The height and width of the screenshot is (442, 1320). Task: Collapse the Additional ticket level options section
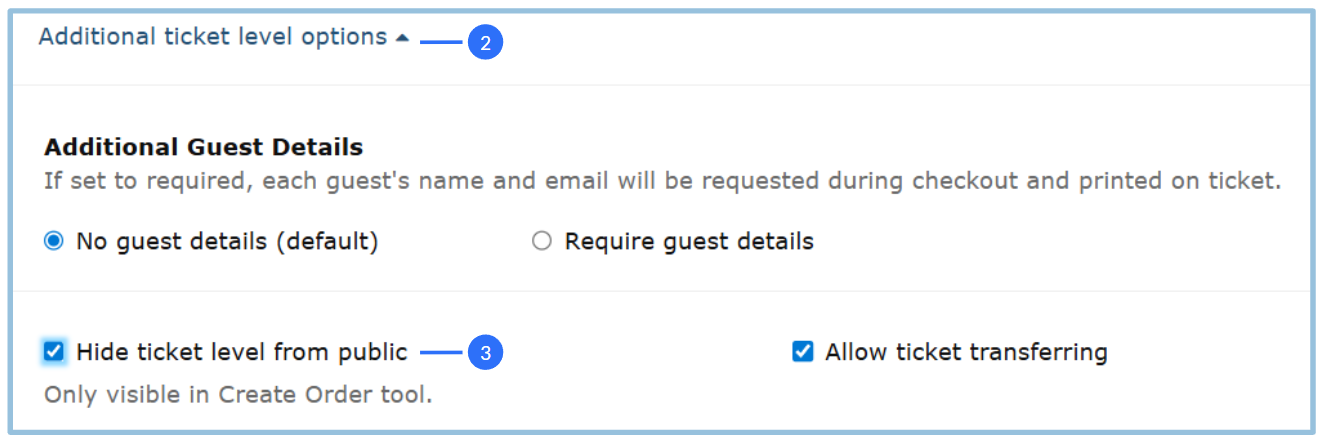point(212,37)
